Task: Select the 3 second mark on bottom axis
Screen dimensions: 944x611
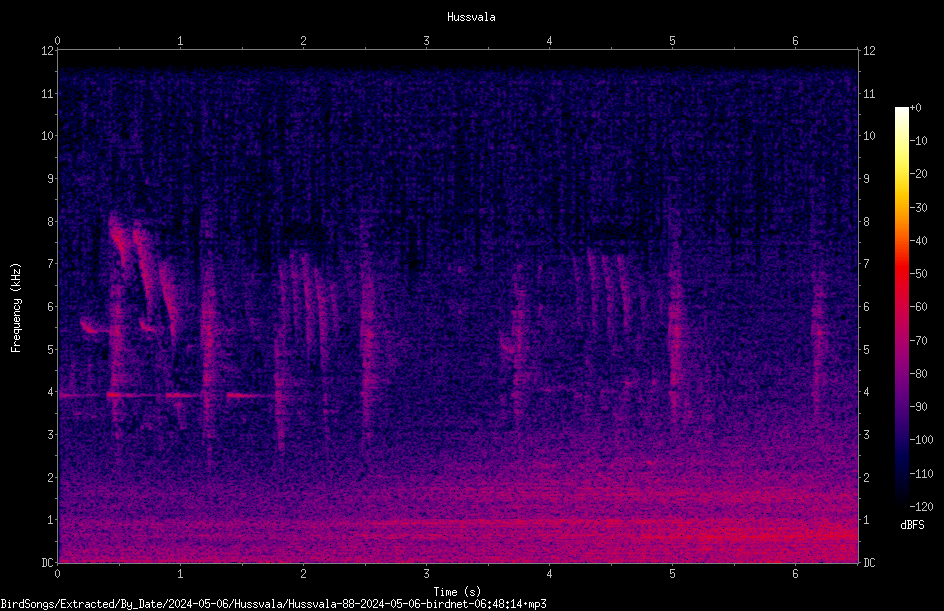Action: pos(426,574)
